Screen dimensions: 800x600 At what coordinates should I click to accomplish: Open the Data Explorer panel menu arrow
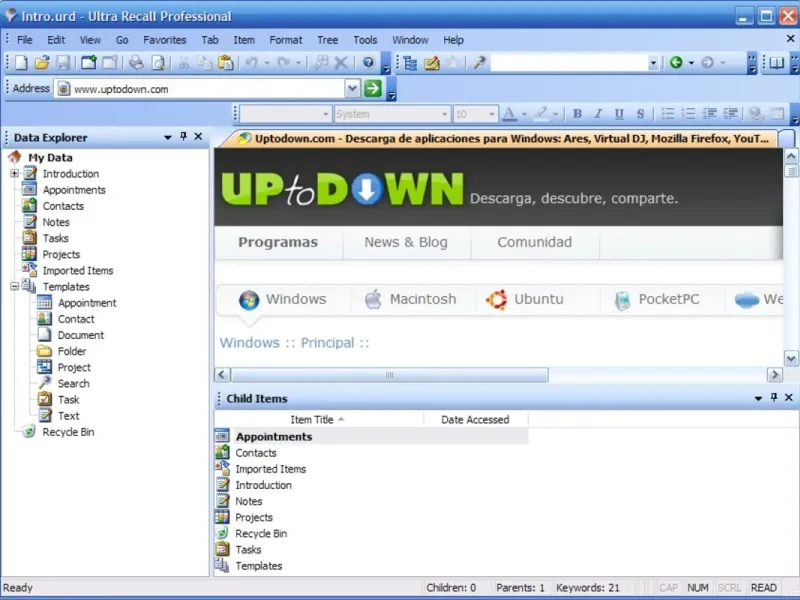click(x=167, y=137)
